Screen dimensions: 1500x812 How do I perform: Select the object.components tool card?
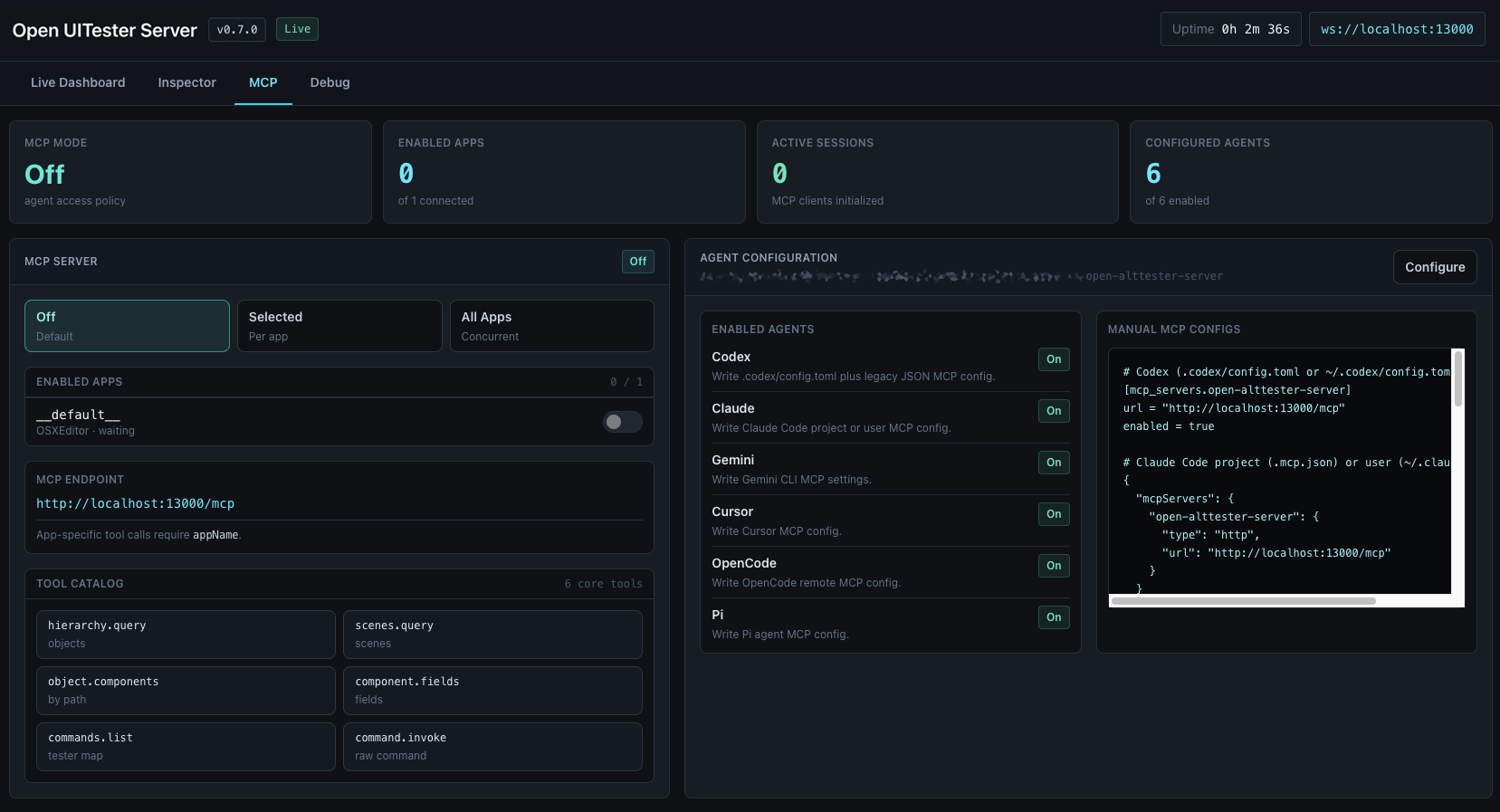coord(186,691)
